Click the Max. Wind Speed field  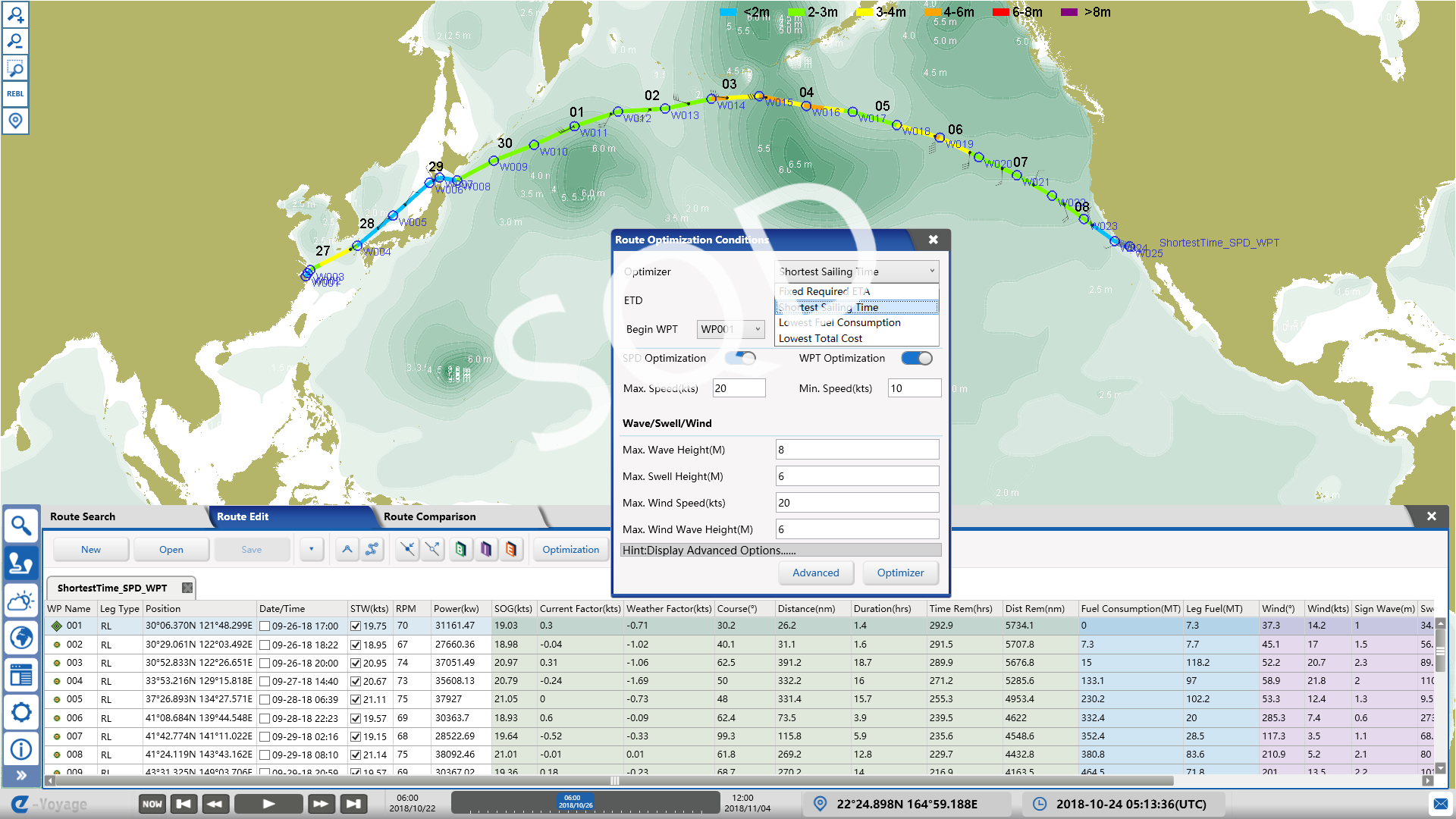pos(857,503)
